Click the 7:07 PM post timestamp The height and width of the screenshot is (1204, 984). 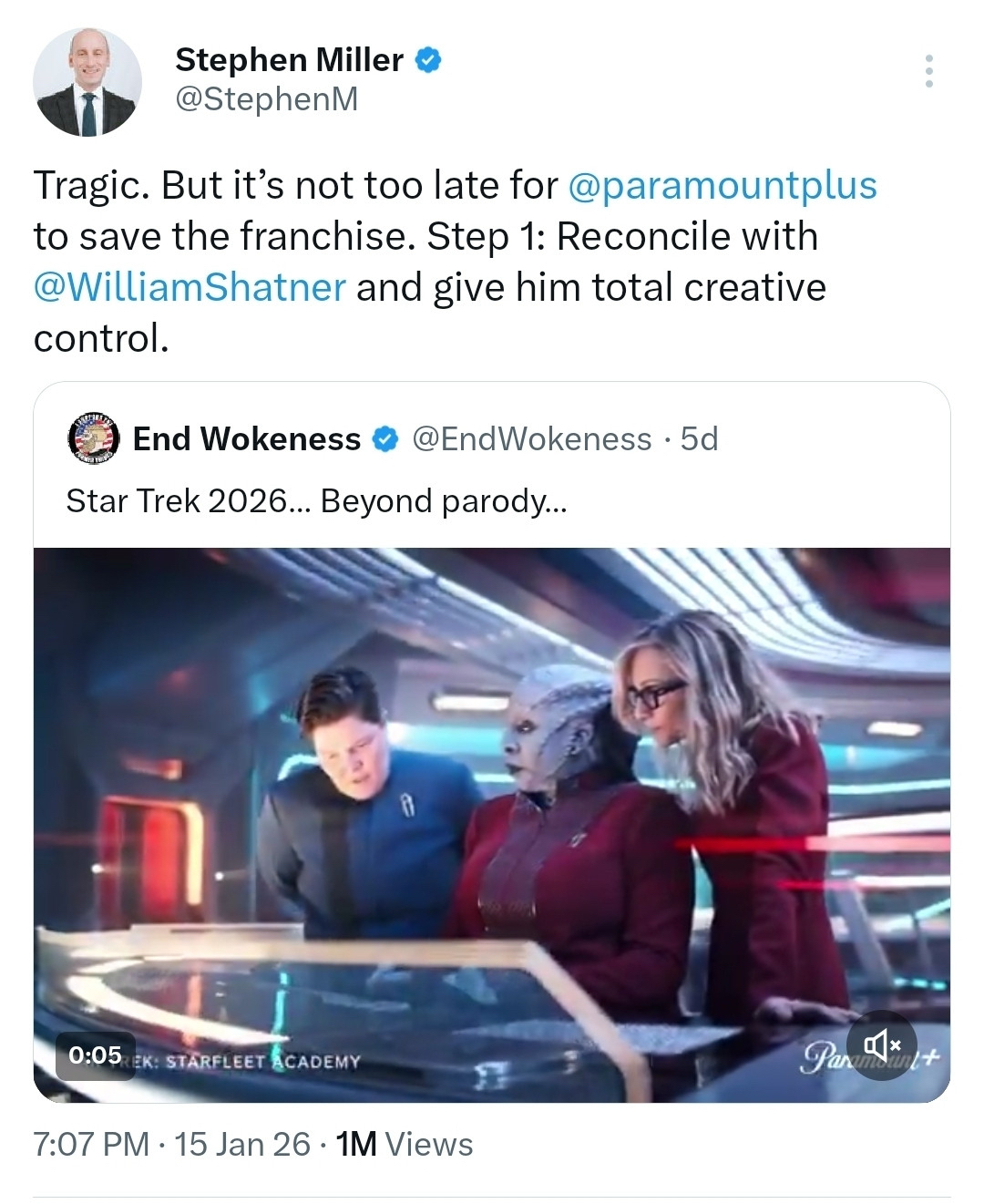pos(91,1144)
